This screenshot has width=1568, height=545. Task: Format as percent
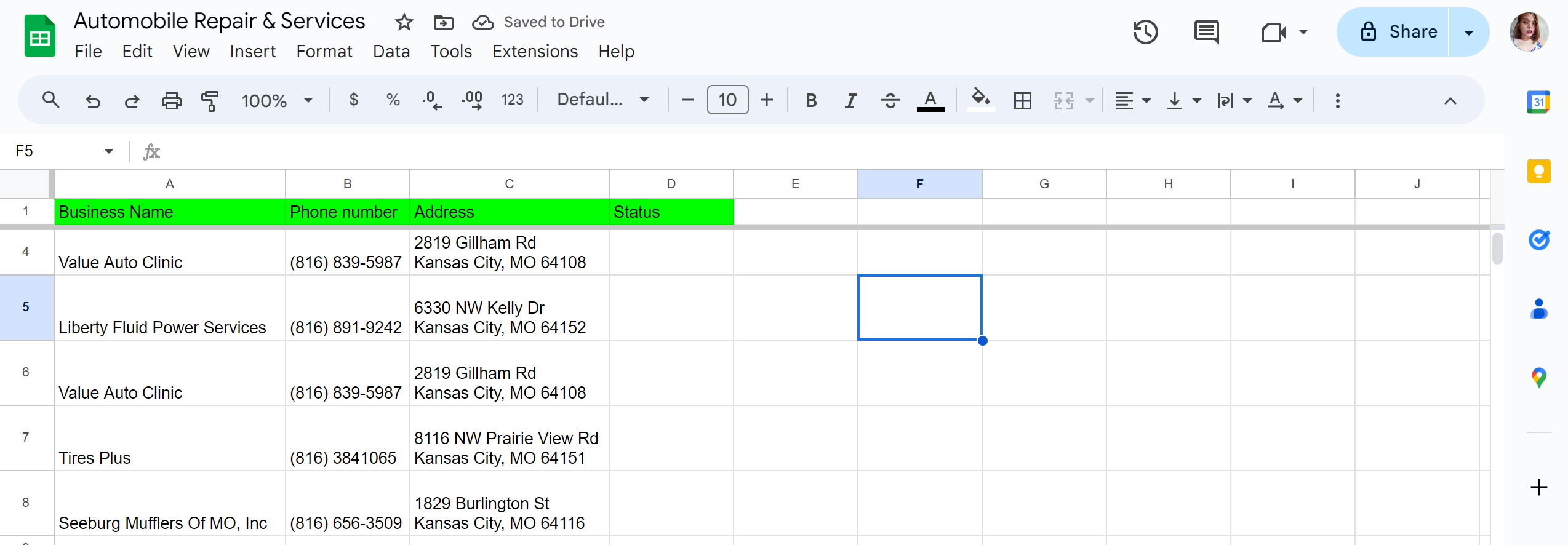pos(393,100)
